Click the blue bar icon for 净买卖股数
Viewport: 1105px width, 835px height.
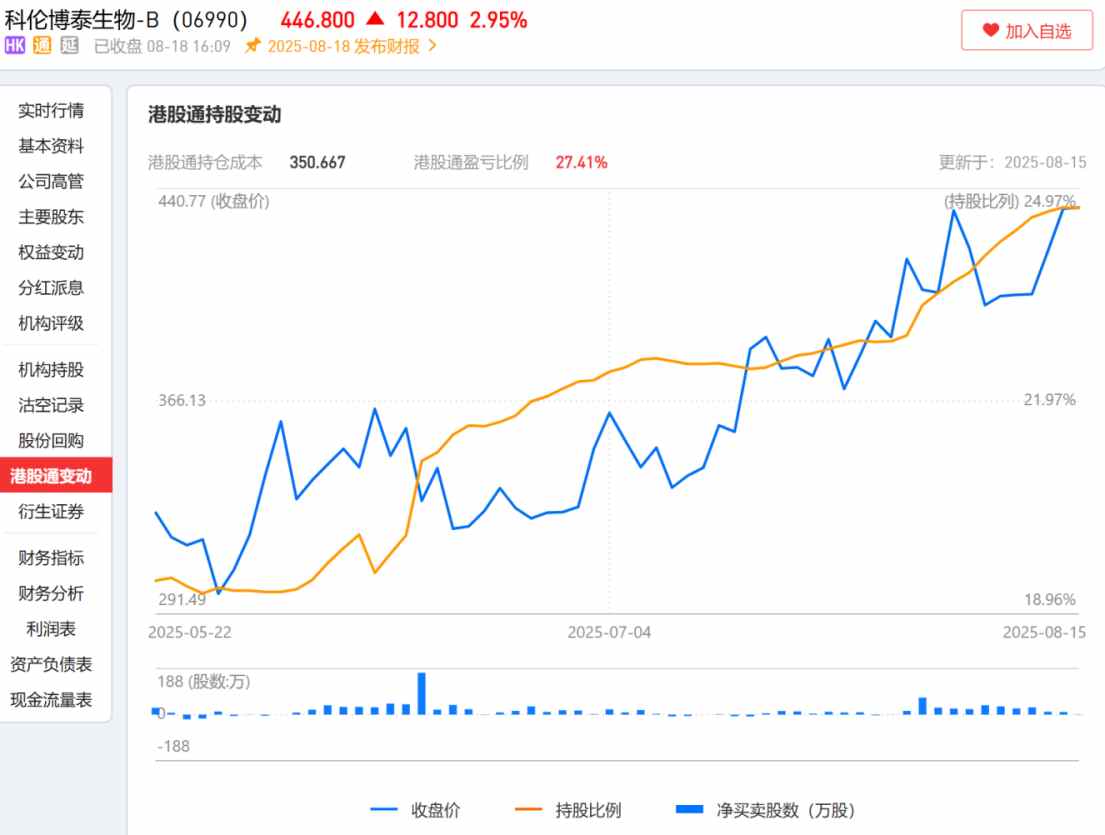[690, 810]
